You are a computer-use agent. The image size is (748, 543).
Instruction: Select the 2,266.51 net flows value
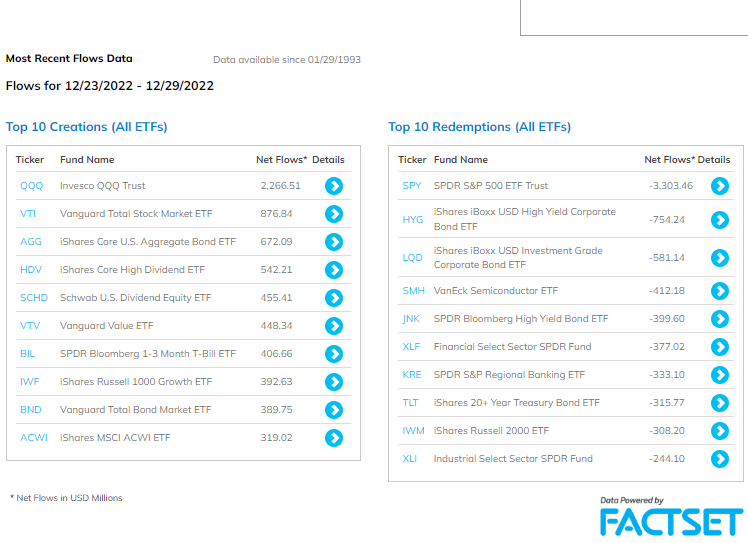click(280, 186)
